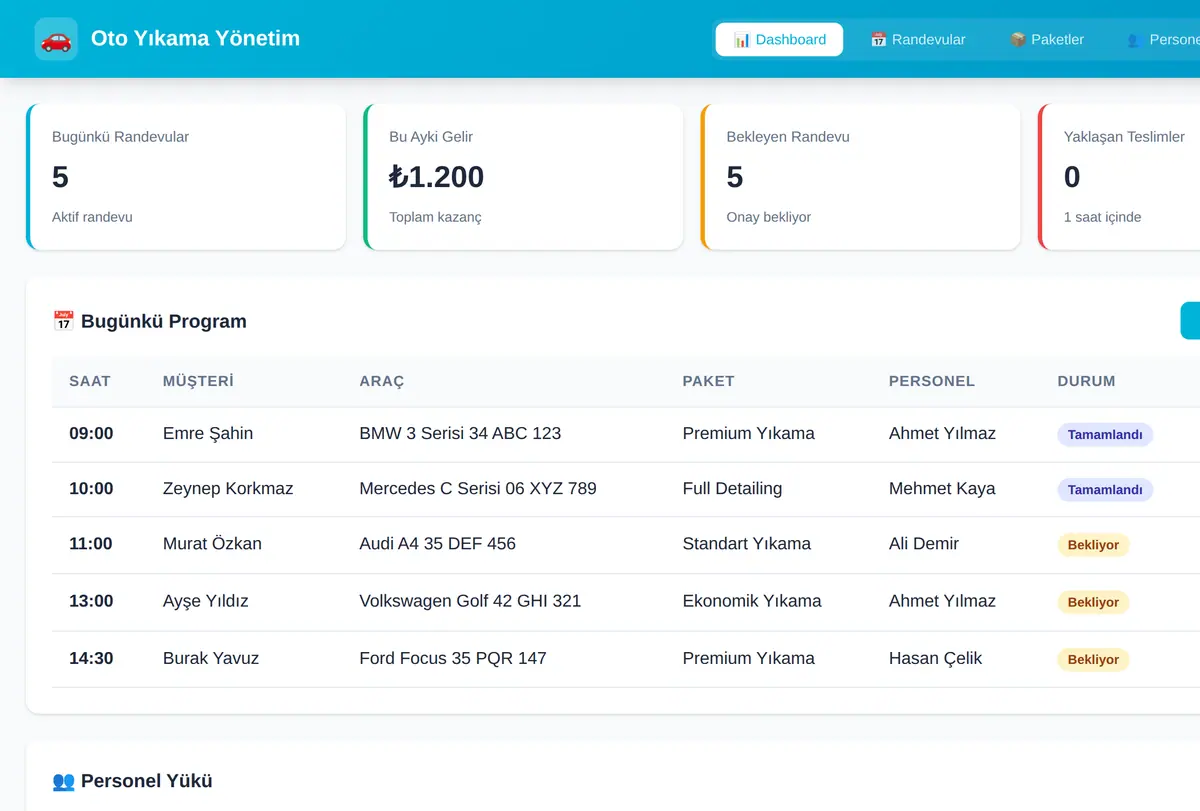Viewport: 1200px width, 811px height.
Task: Go to the Paketler tab
Action: [1047, 40]
